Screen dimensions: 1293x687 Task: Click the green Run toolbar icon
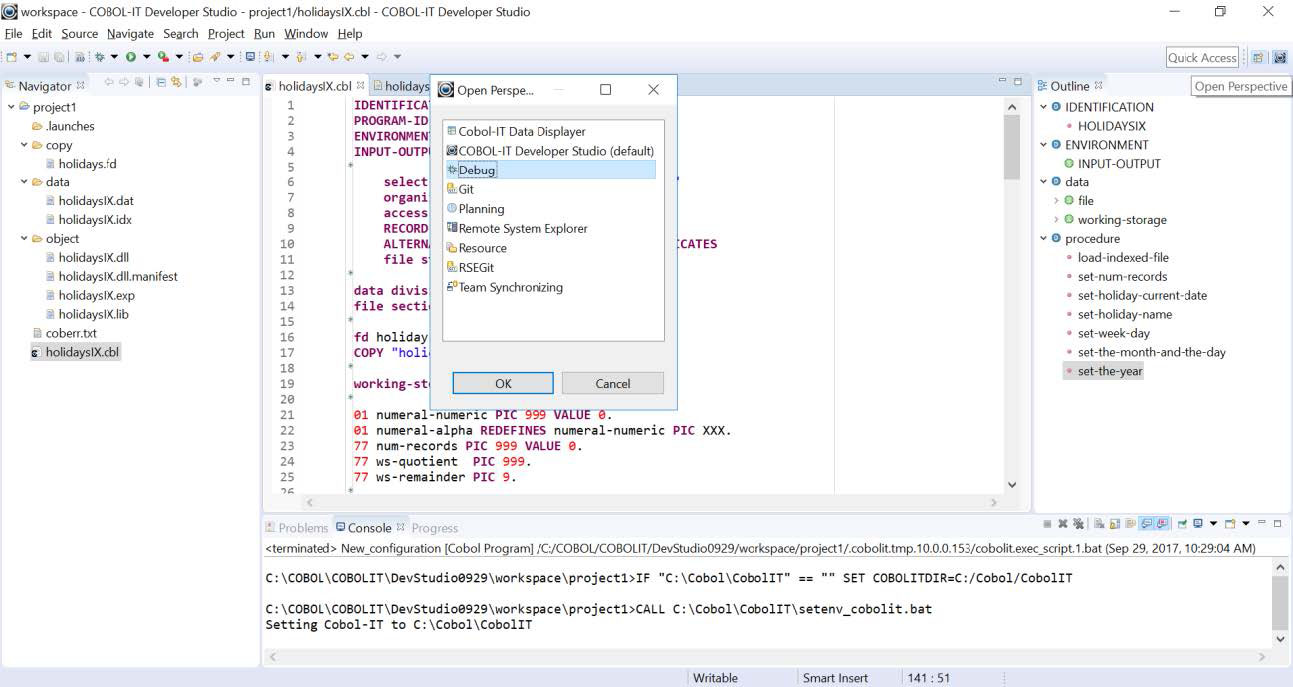(x=130, y=57)
